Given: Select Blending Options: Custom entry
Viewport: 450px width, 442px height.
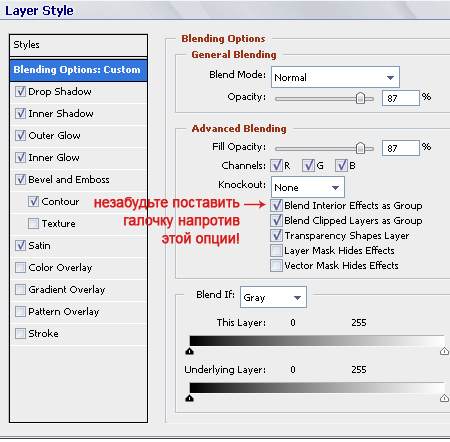Looking at the screenshot, I should pyautogui.click(x=79, y=70).
